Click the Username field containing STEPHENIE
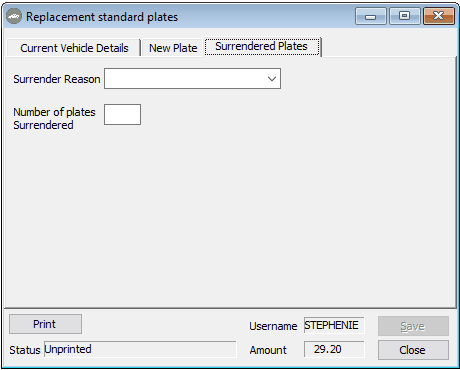Image resolution: width=460 pixels, height=370 pixels. point(334,325)
